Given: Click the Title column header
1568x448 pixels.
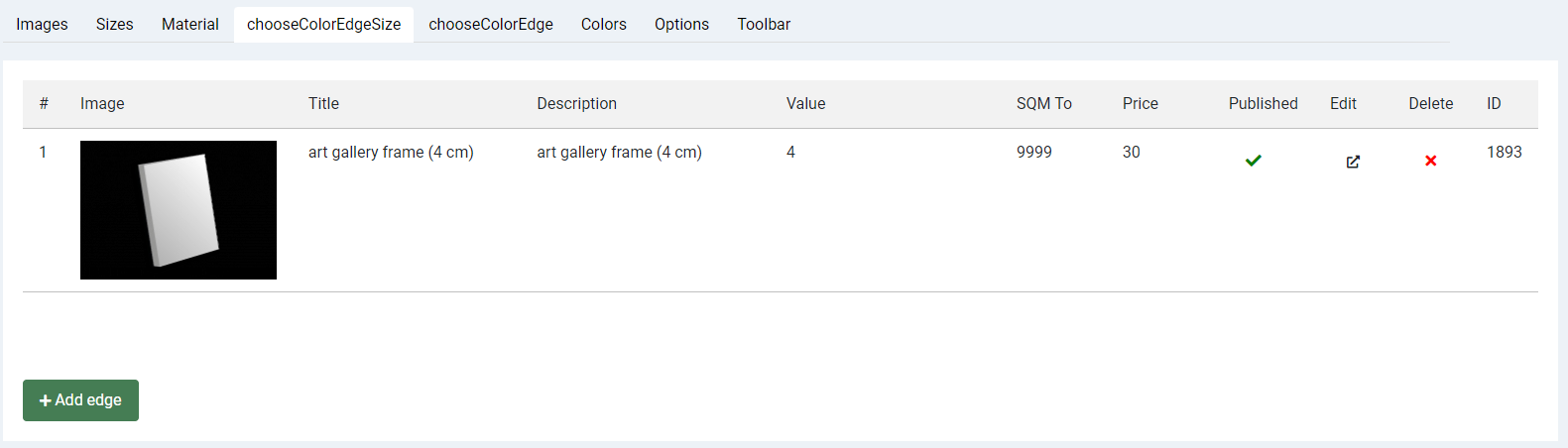Looking at the screenshot, I should tap(323, 103).
